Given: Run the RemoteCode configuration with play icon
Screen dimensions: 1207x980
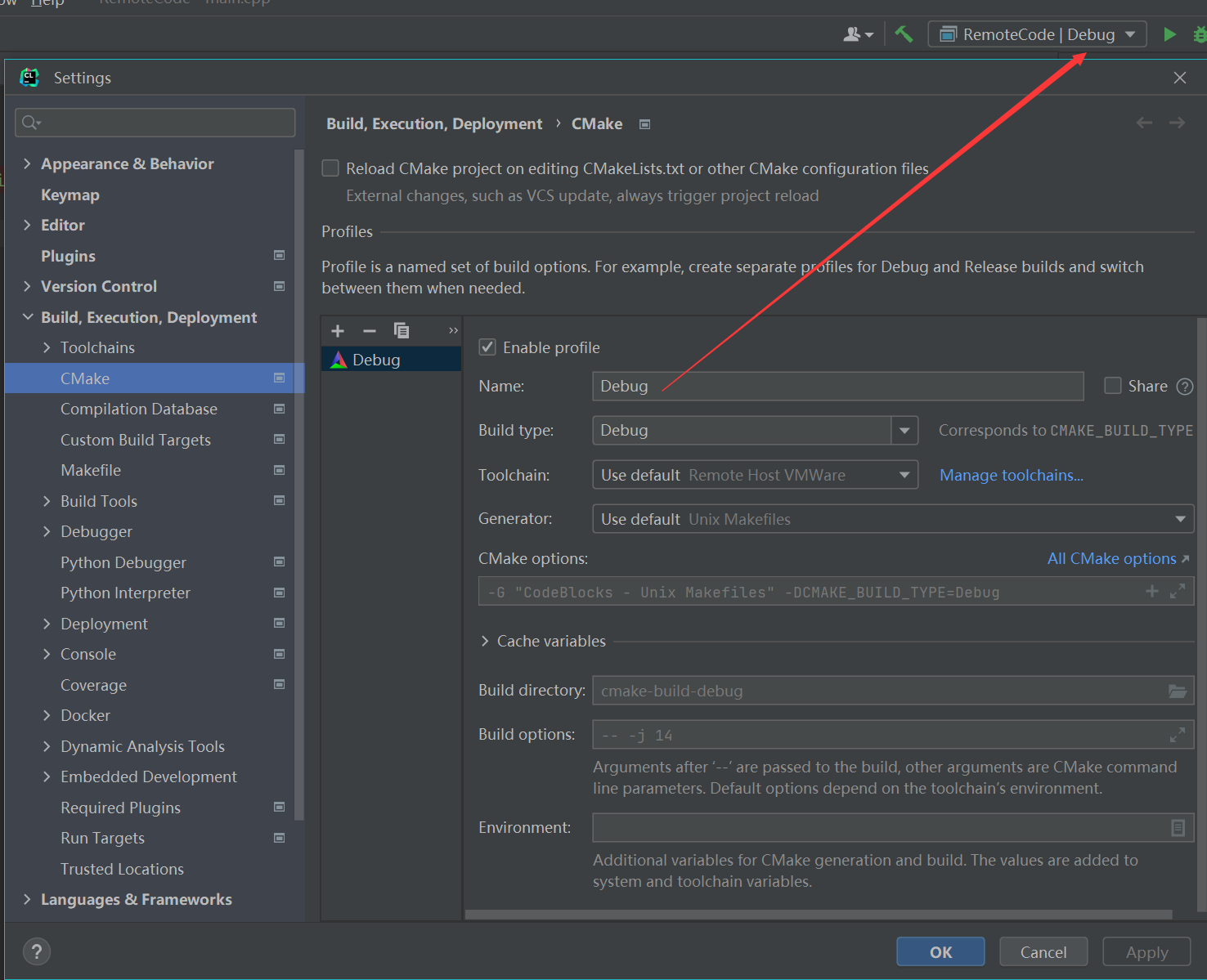Looking at the screenshot, I should 1169,34.
